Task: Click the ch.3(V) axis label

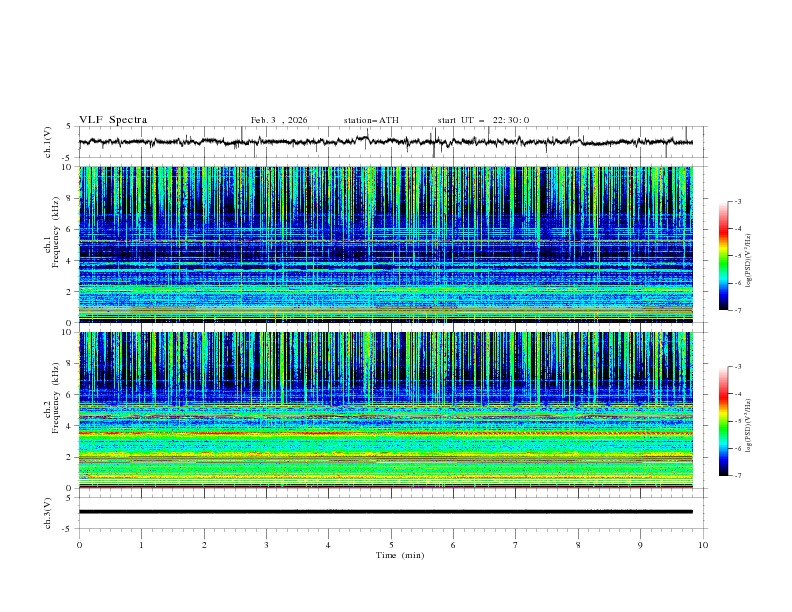Action: click(x=48, y=513)
